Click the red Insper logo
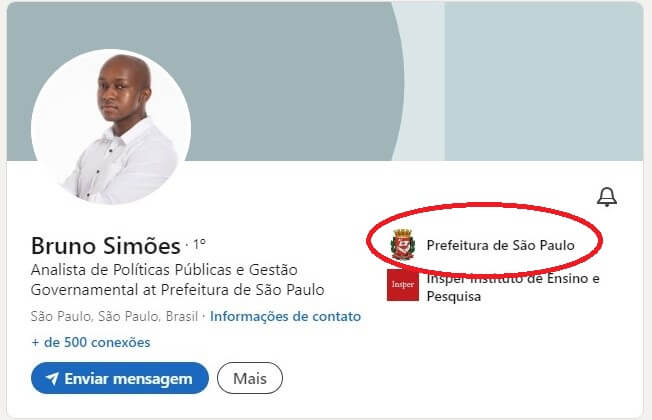 pyautogui.click(x=403, y=285)
